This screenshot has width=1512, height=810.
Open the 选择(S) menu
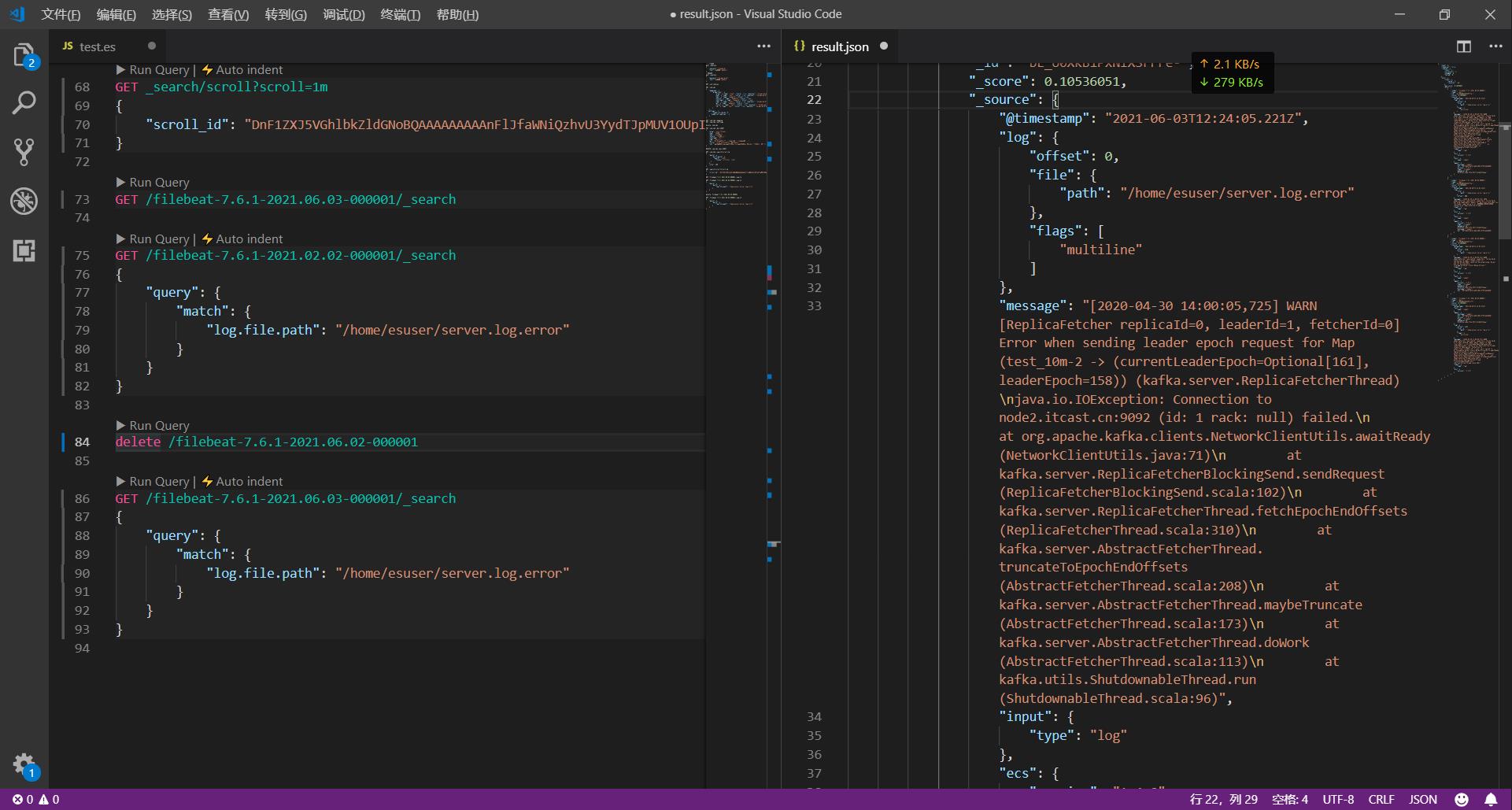[x=172, y=14]
